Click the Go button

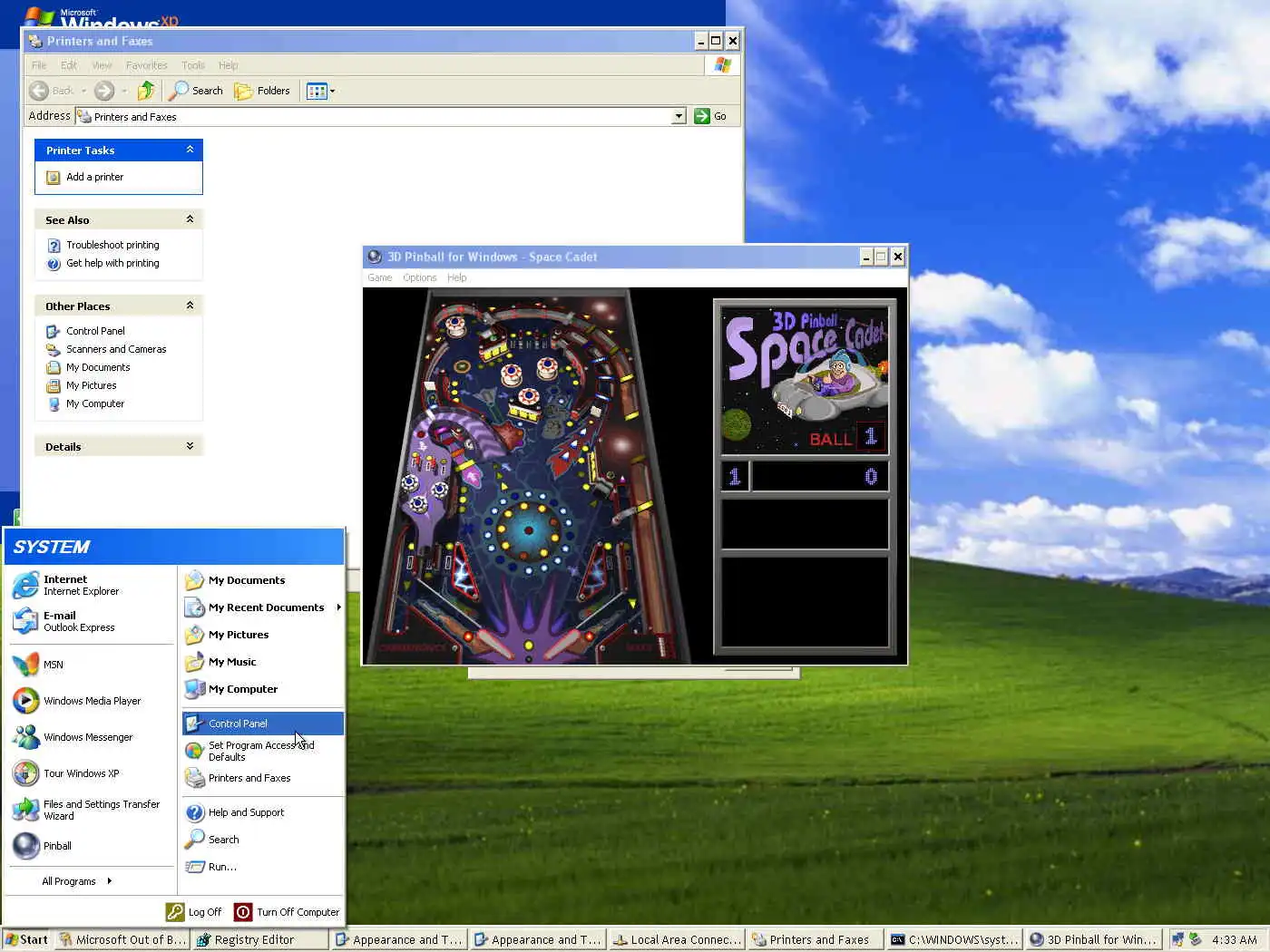pyautogui.click(x=710, y=116)
